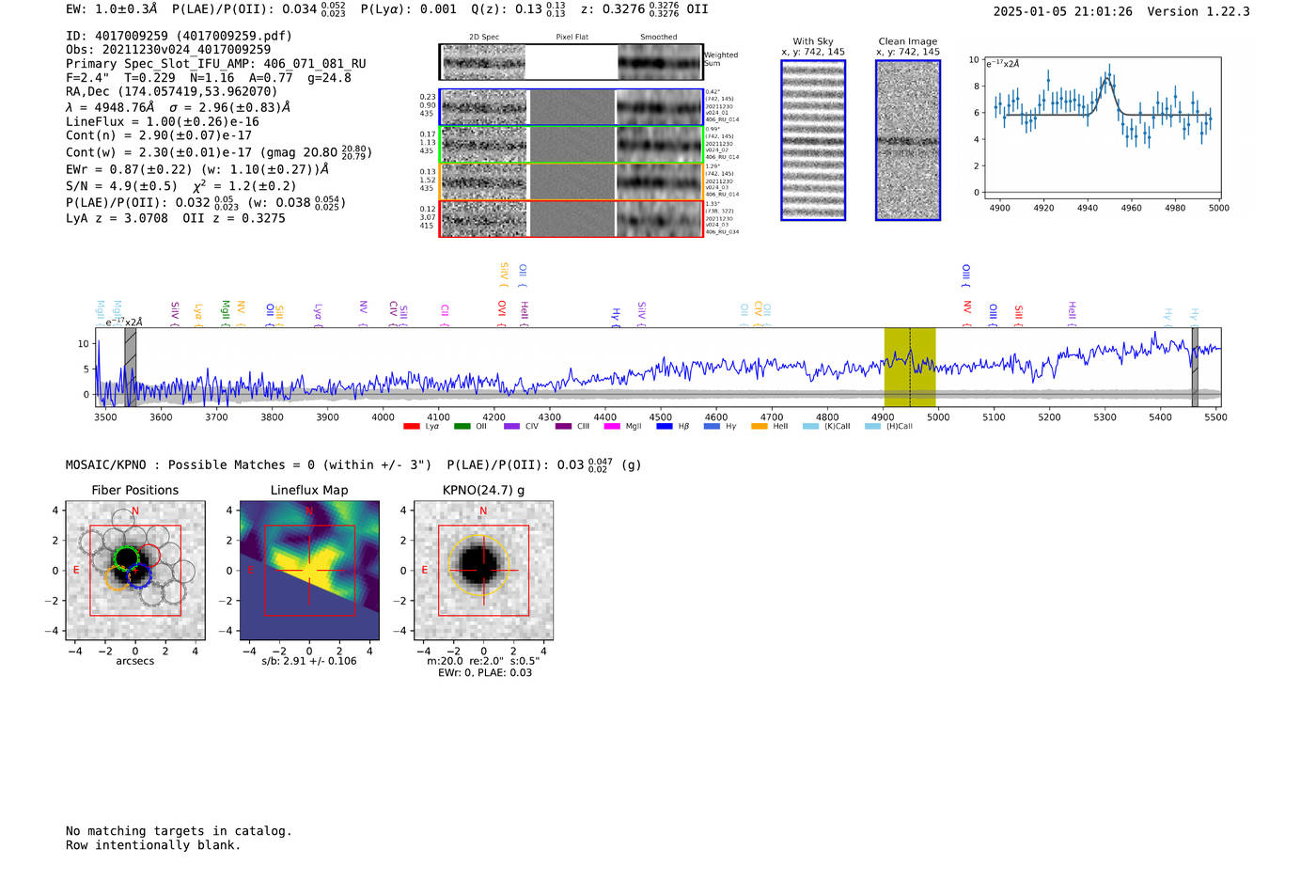Select the blue-bordered fiber row in 2D spectra

[571, 107]
